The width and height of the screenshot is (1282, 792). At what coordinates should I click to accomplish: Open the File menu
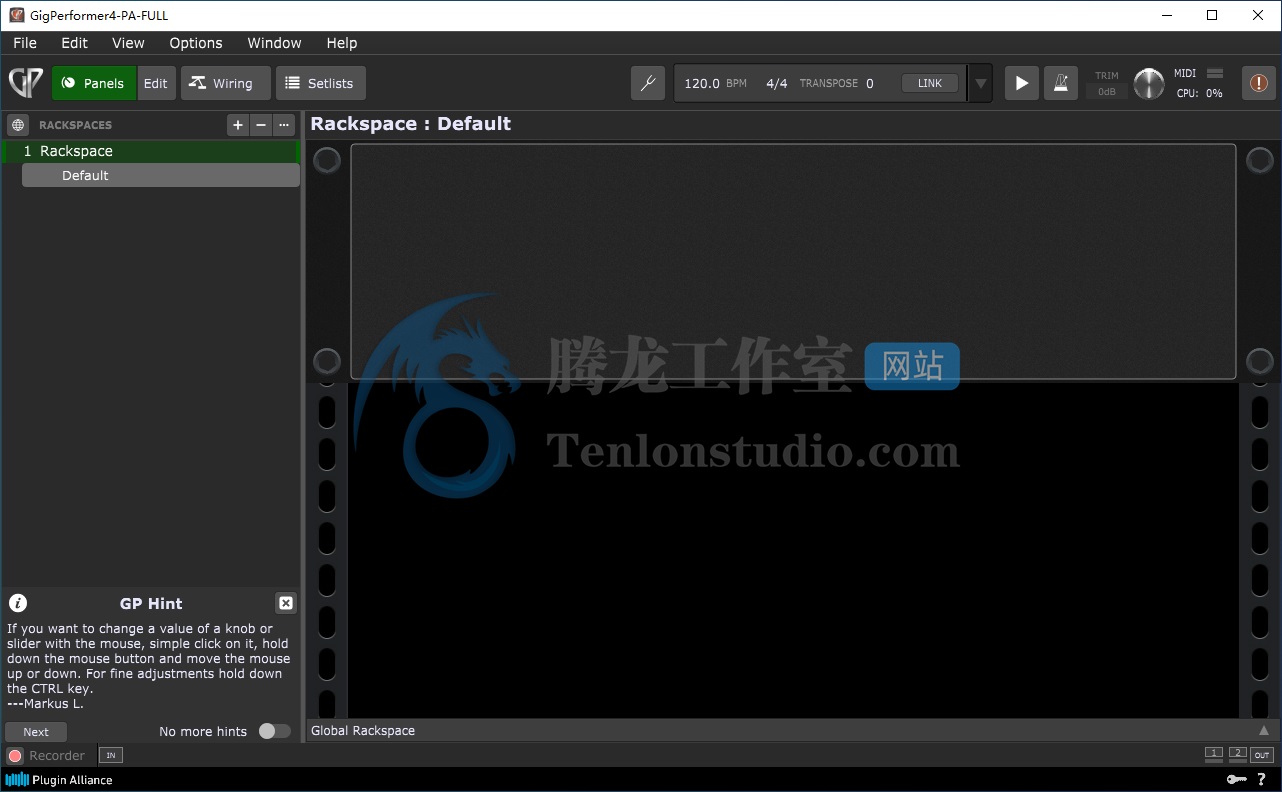pyautogui.click(x=25, y=43)
